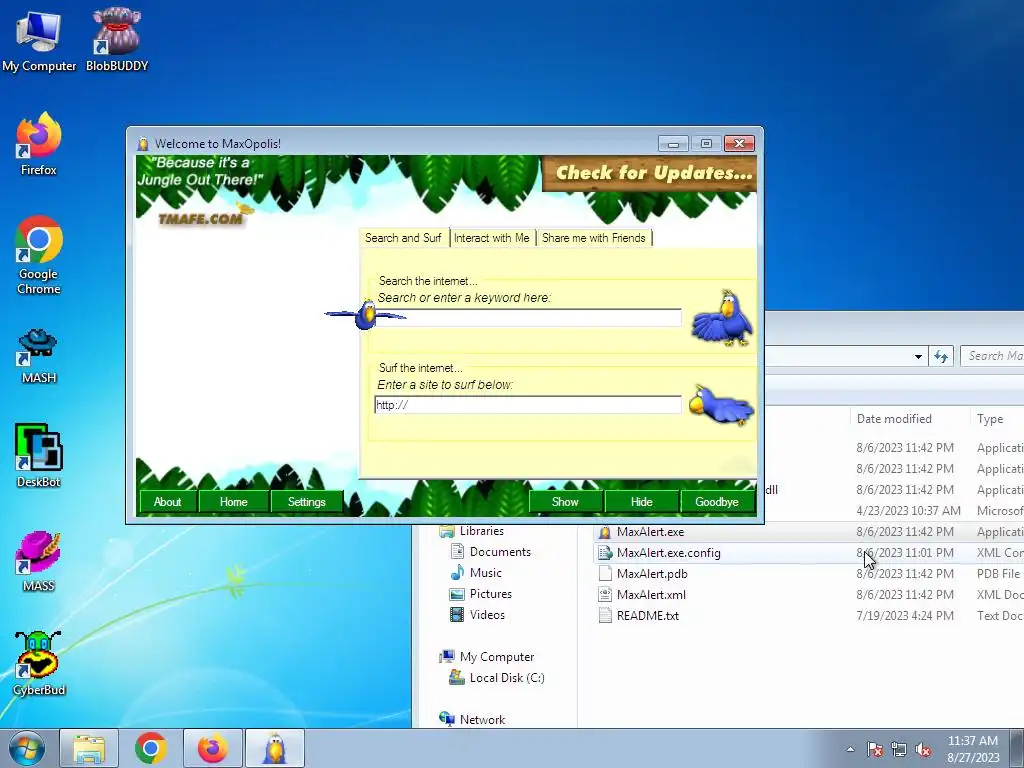Select Music in Explorer navigation pane
This screenshot has width=1024, height=768.
[485, 573]
